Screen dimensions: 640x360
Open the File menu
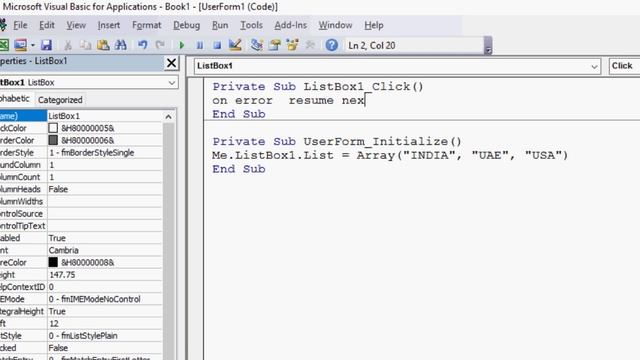click(x=20, y=25)
